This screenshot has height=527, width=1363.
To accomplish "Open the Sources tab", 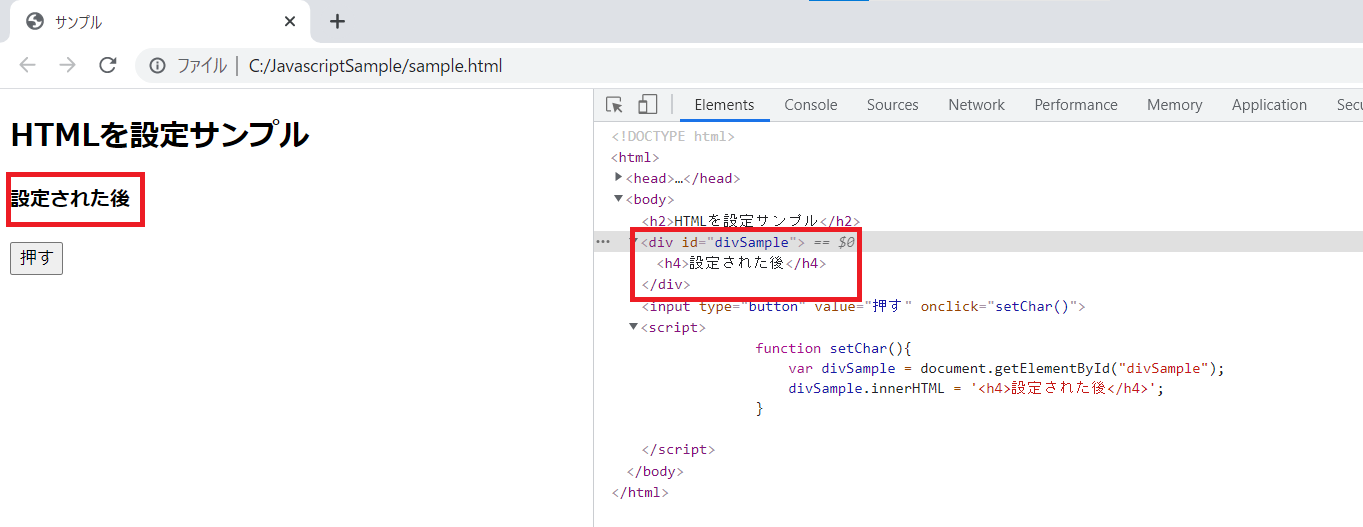I will (x=893, y=105).
